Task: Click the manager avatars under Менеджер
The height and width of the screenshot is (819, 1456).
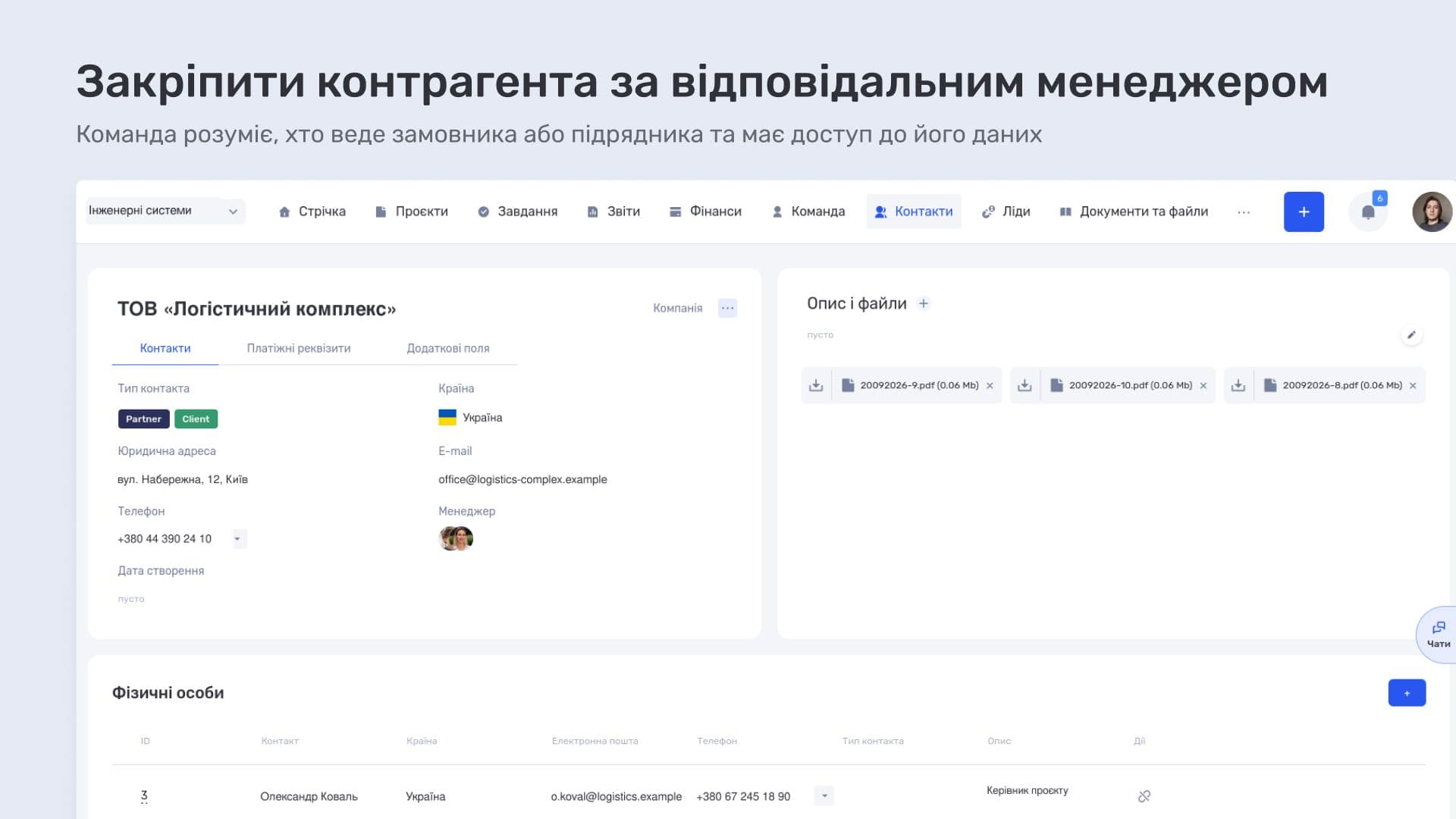Action: click(456, 538)
